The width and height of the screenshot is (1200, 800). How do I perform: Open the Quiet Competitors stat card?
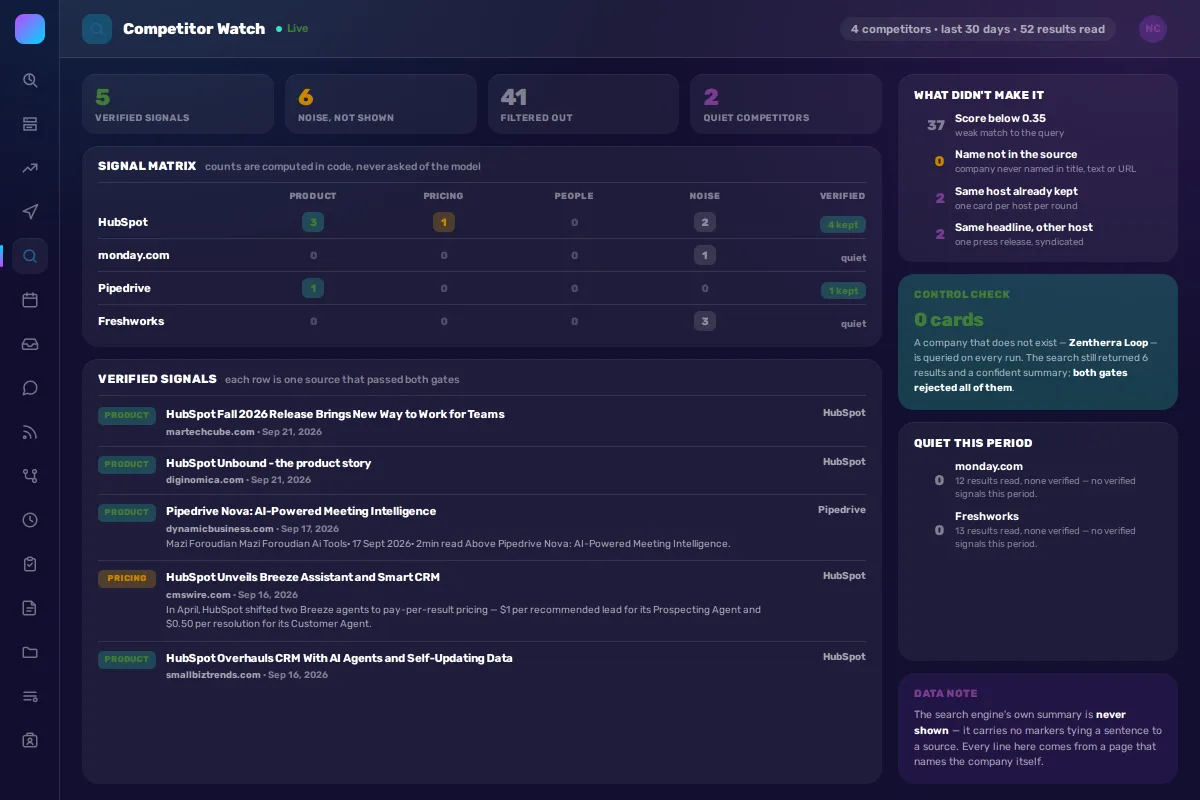pos(786,104)
